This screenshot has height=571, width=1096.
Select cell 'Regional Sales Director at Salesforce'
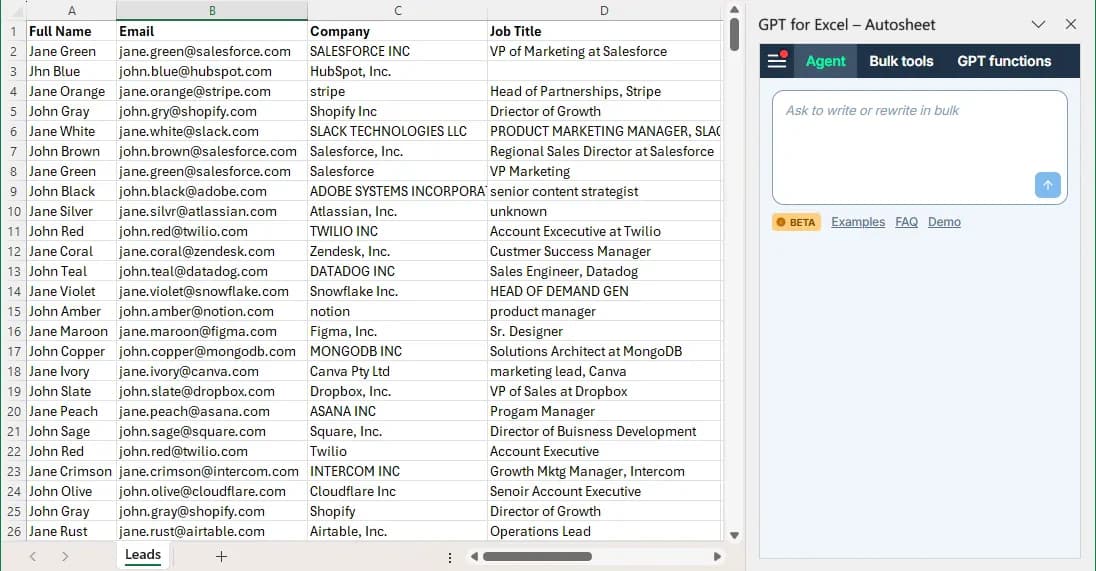(x=604, y=152)
